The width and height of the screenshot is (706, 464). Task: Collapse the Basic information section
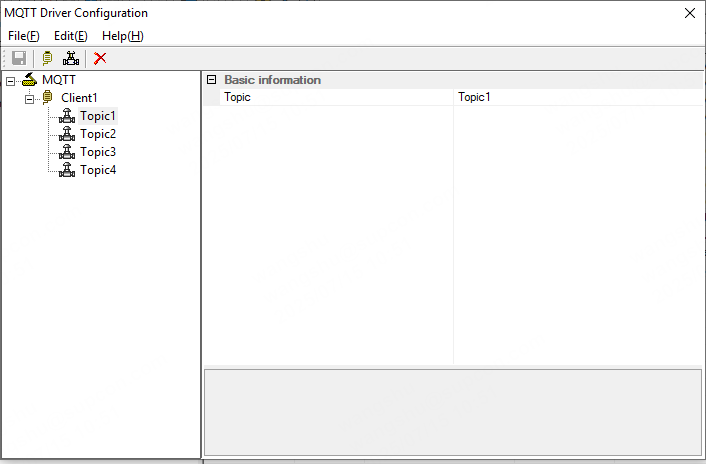[211, 80]
